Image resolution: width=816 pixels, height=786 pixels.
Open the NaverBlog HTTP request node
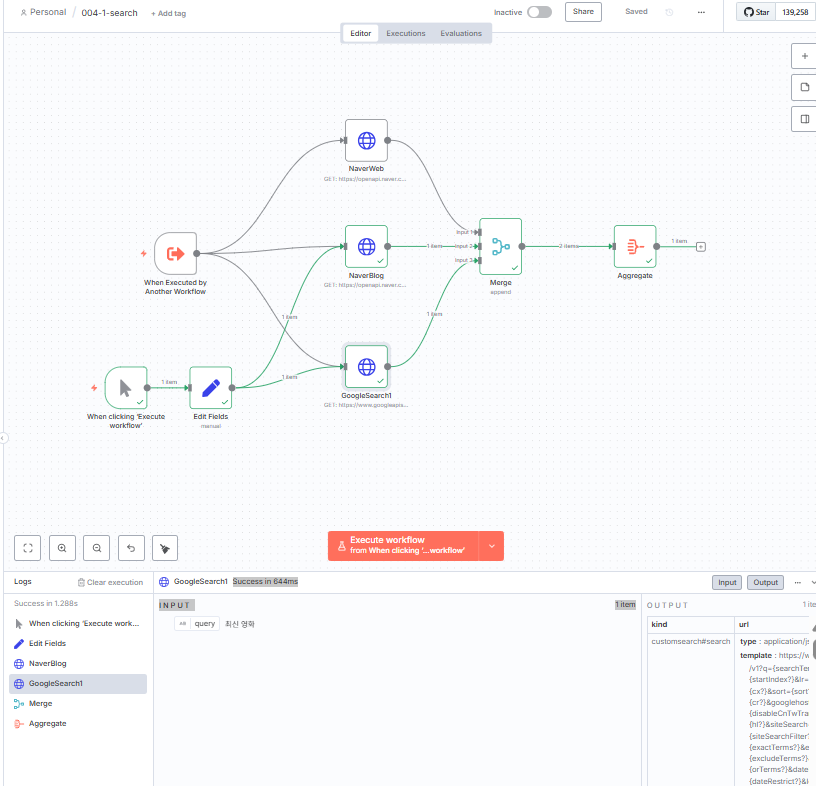pyautogui.click(x=366, y=247)
